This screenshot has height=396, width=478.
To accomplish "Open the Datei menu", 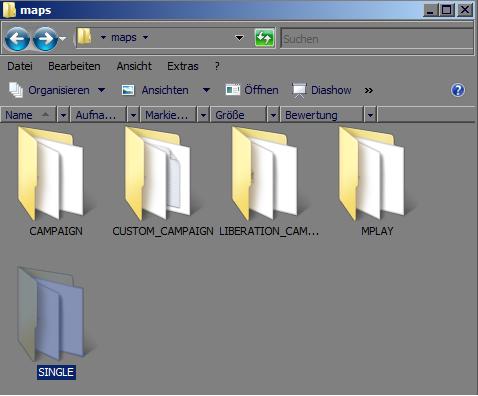I will 20,66.
